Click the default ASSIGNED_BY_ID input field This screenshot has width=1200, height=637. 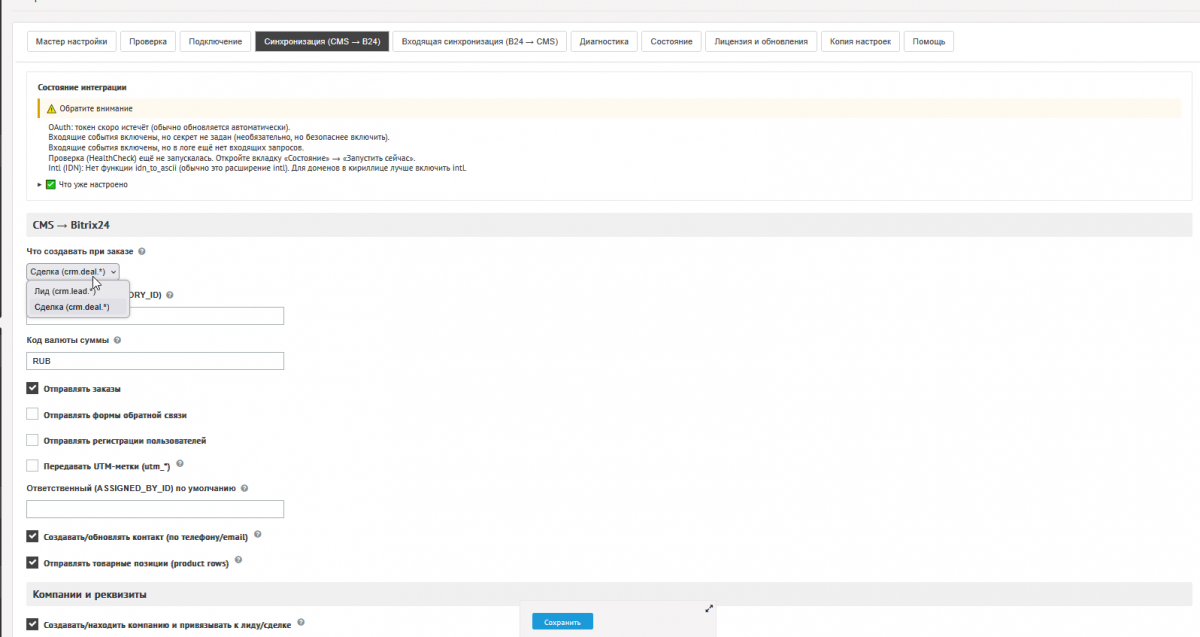tap(155, 509)
